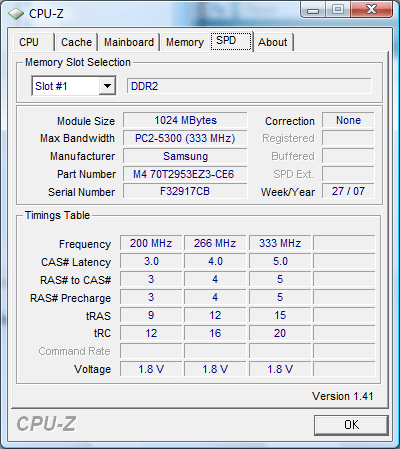Viewport: 400px width, 449px height.
Task: Click the tRC value 16
Action: (x=215, y=333)
